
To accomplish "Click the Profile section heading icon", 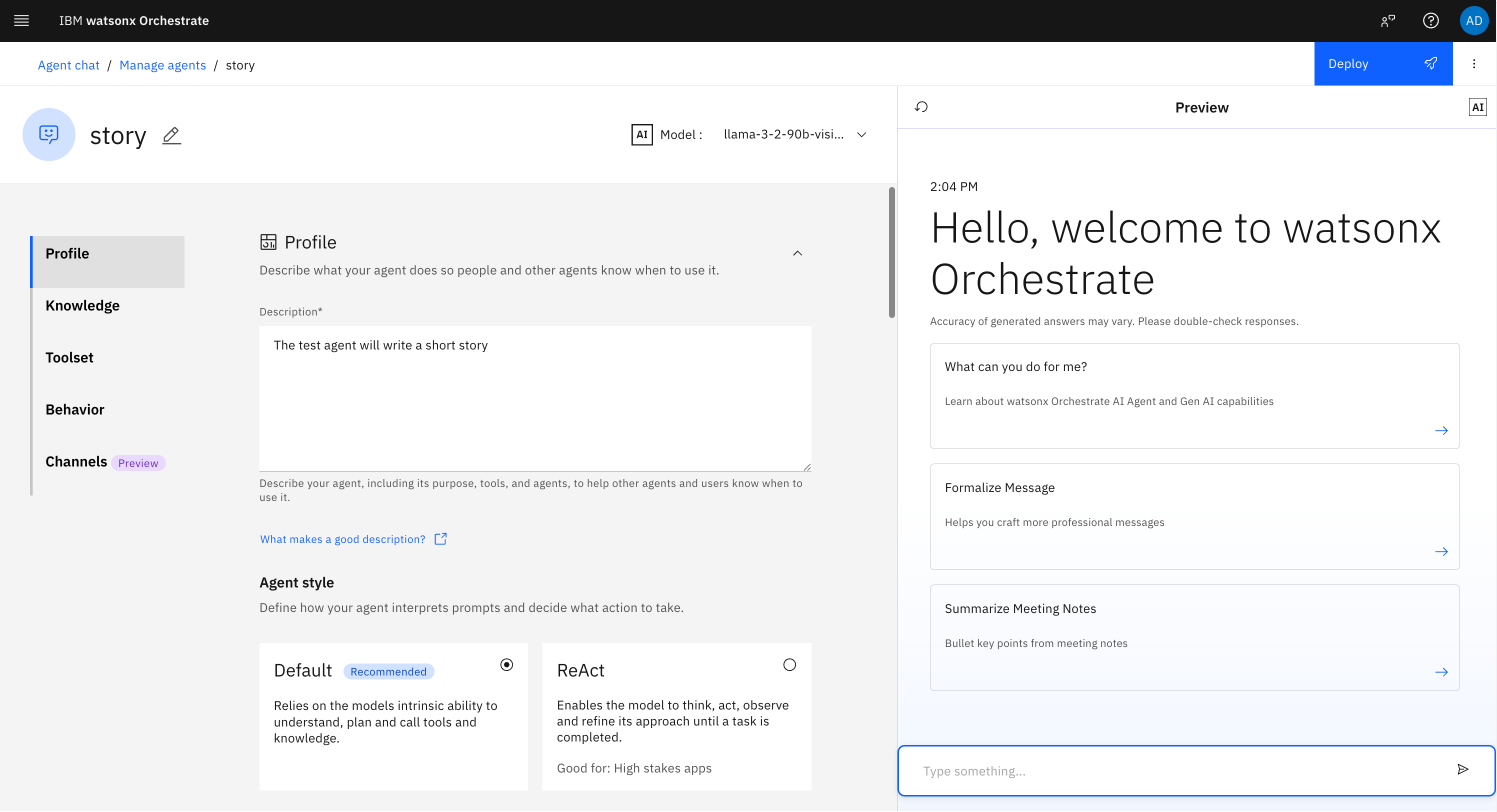I will [268, 242].
